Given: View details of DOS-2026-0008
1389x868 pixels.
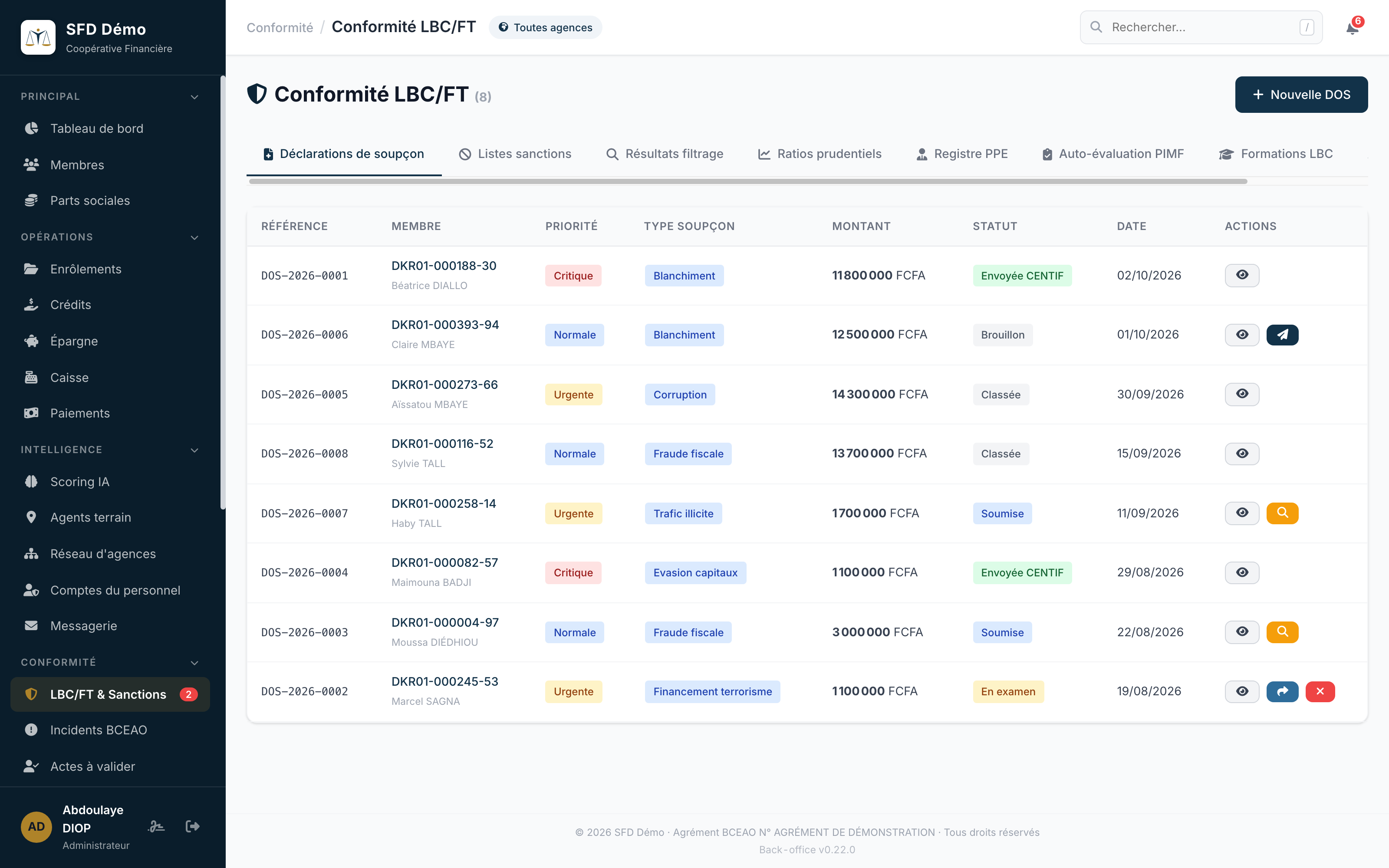Looking at the screenshot, I should [1242, 454].
